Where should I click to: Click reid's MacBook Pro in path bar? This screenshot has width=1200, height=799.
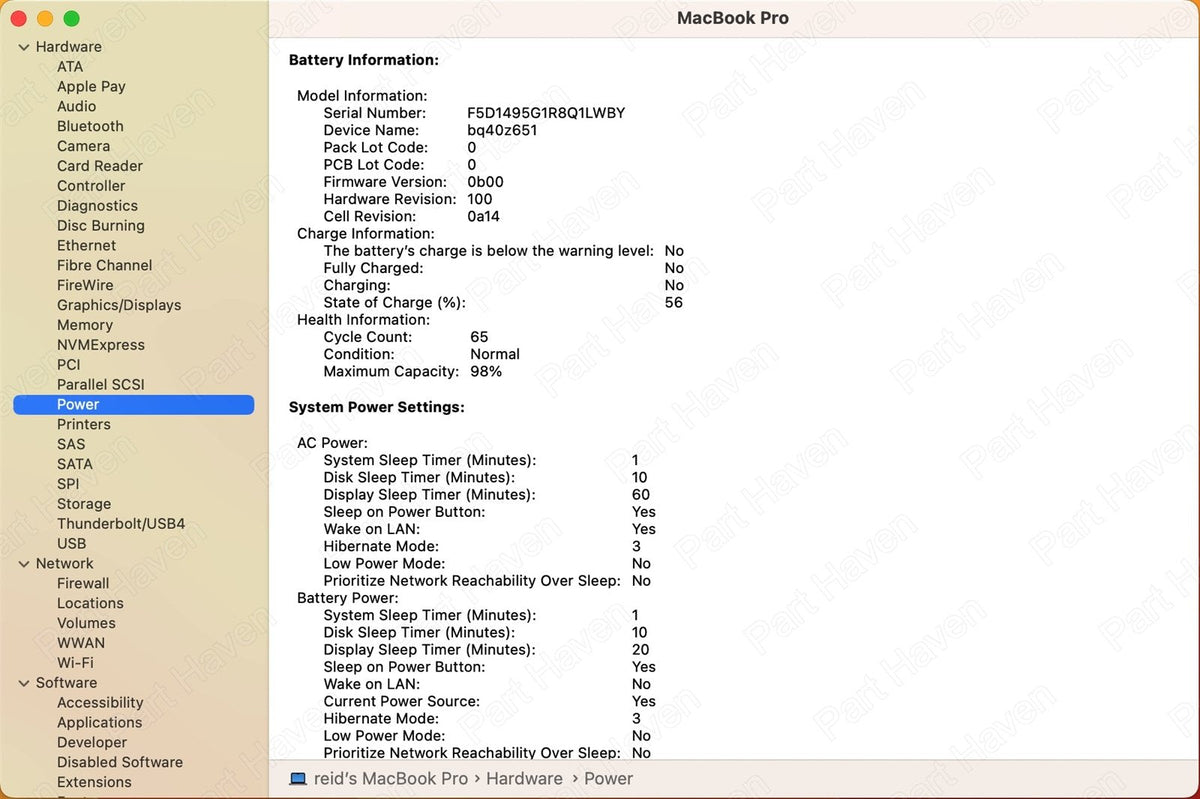pos(390,779)
